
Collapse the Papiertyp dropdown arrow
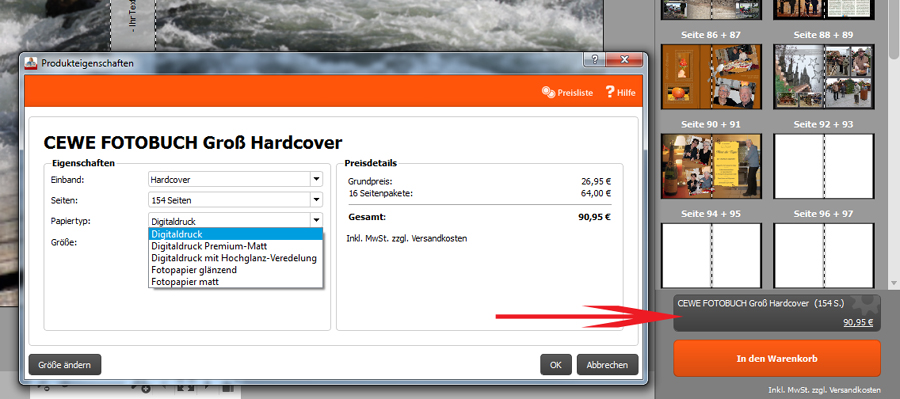coord(316,220)
